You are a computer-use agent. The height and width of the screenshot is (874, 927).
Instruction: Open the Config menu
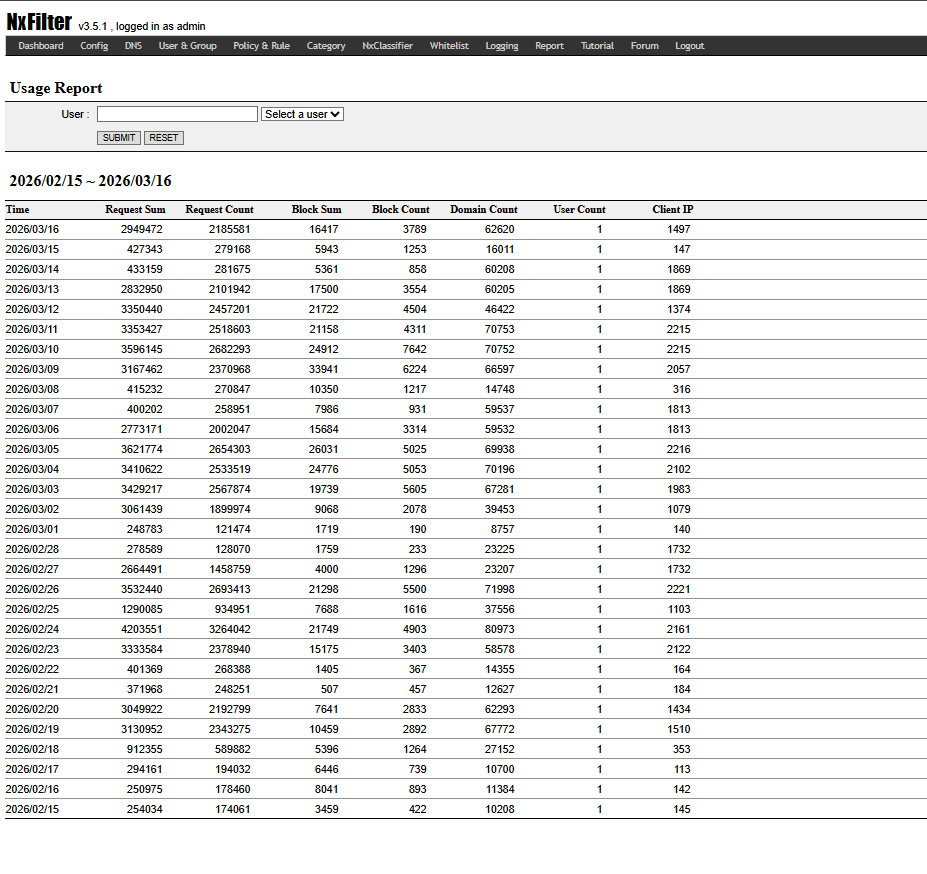[94, 46]
